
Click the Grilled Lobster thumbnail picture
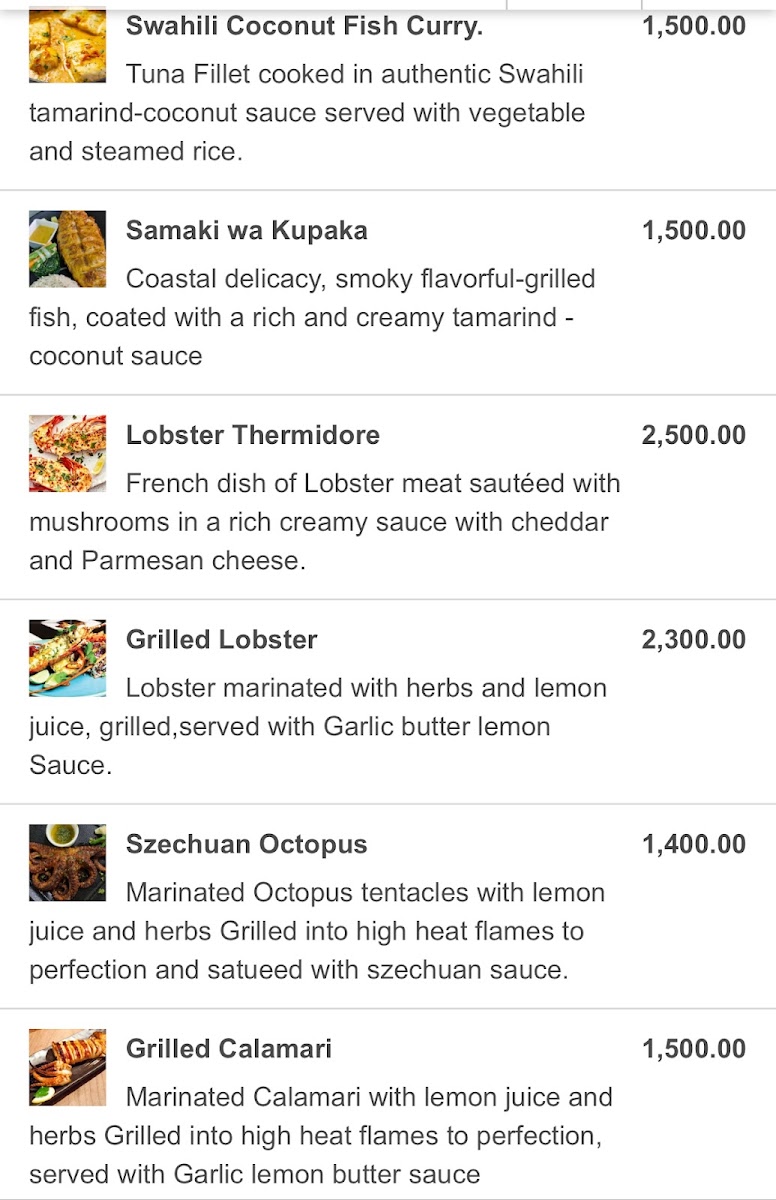pos(67,658)
